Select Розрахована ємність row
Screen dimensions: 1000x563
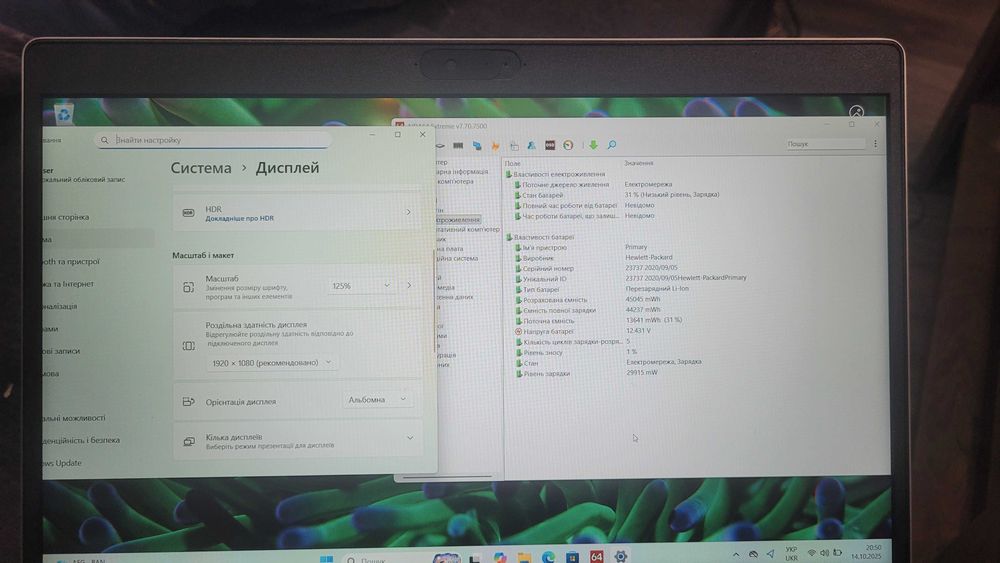click(x=551, y=300)
